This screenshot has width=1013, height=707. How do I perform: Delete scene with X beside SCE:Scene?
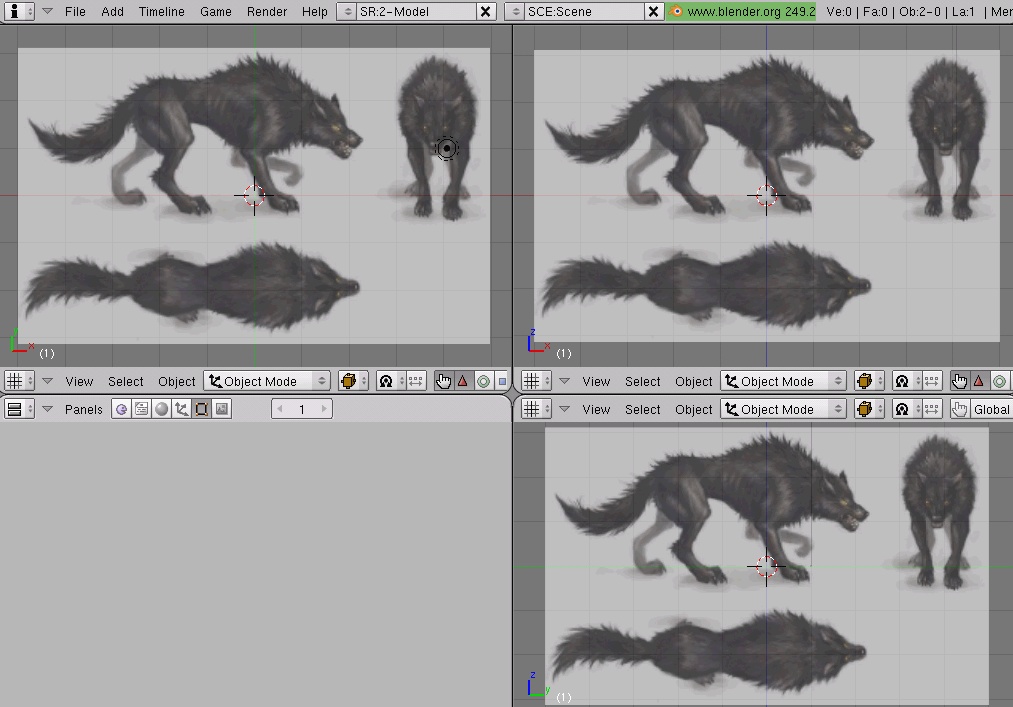654,12
